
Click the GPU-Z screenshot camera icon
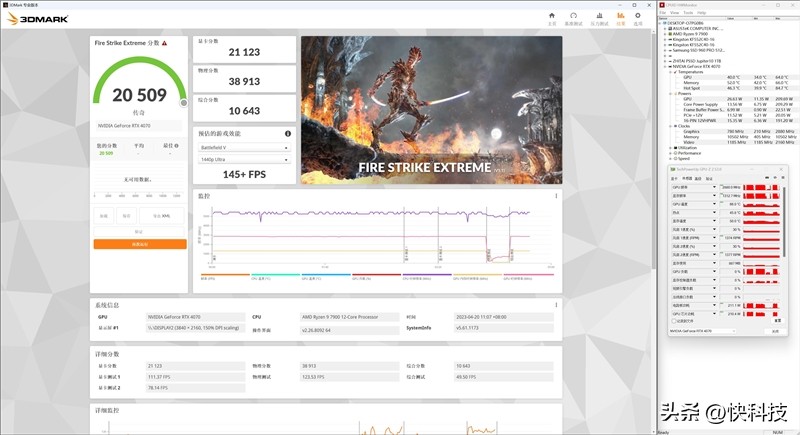[x=767, y=177]
